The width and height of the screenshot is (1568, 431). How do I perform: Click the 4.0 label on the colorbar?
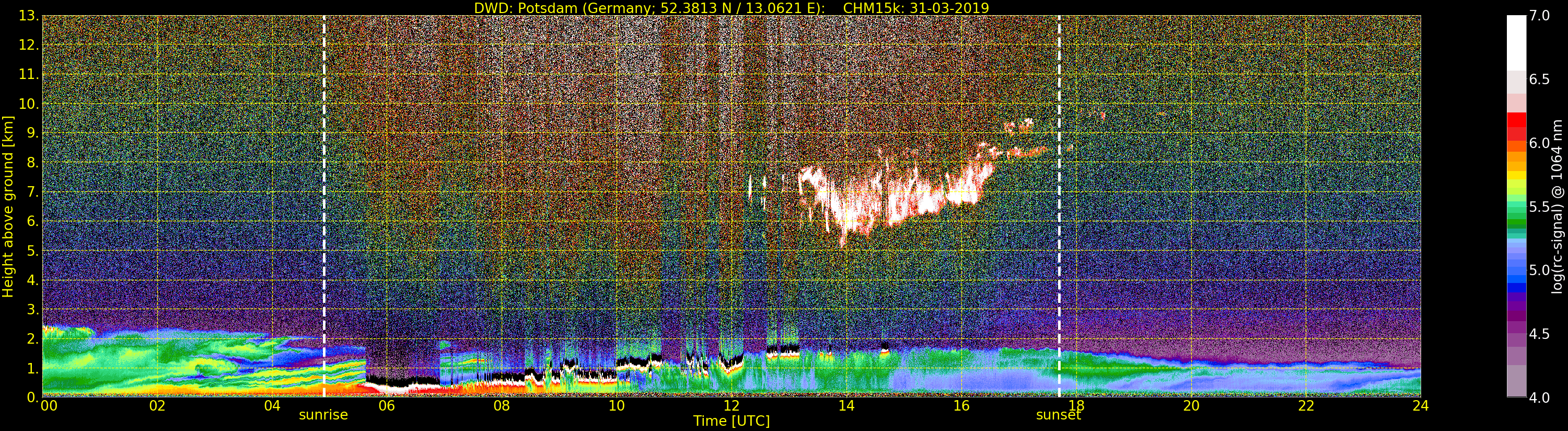pyautogui.click(x=1540, y=398)
